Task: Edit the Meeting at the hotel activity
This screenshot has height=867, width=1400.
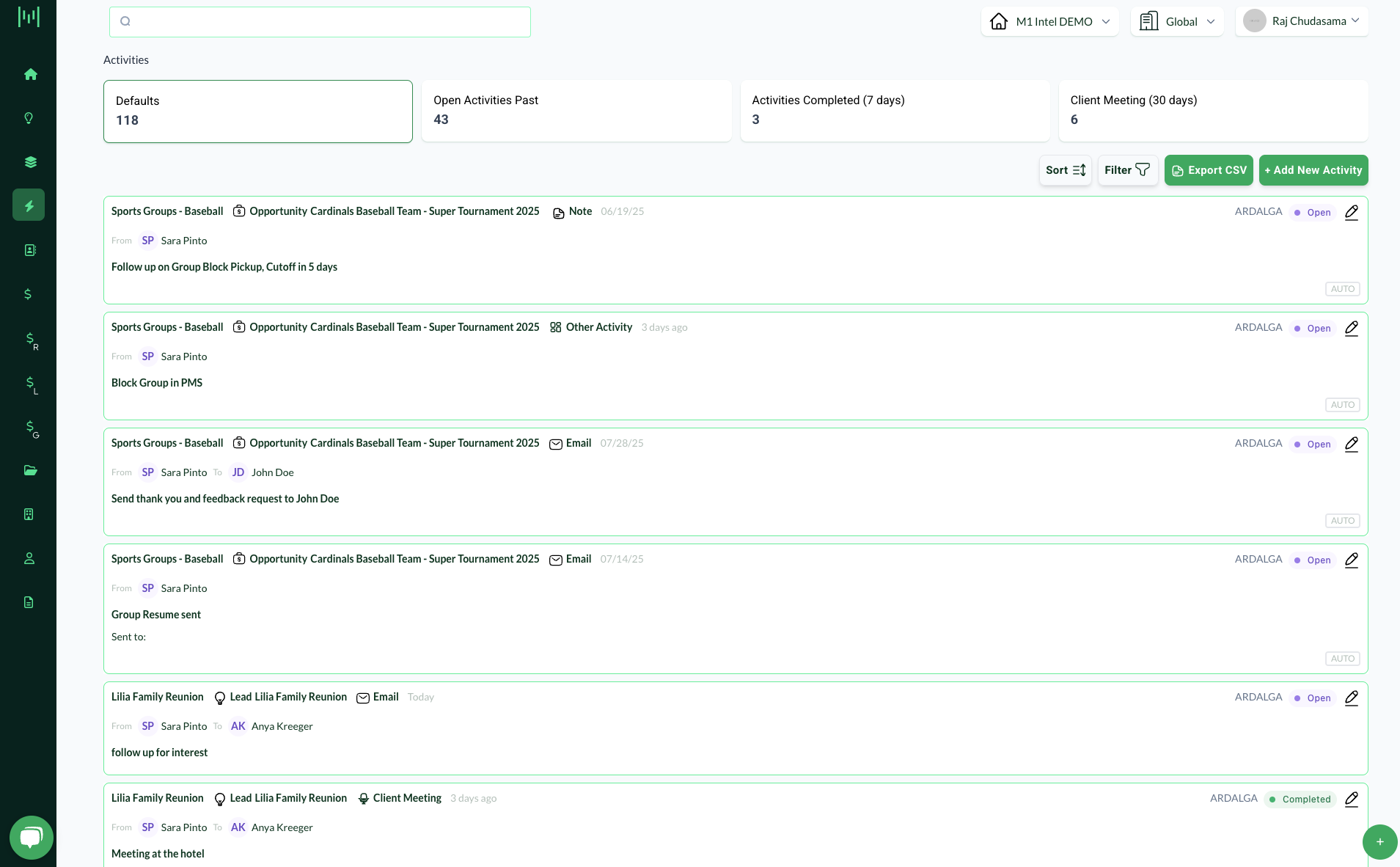Action: [1351, 799]
